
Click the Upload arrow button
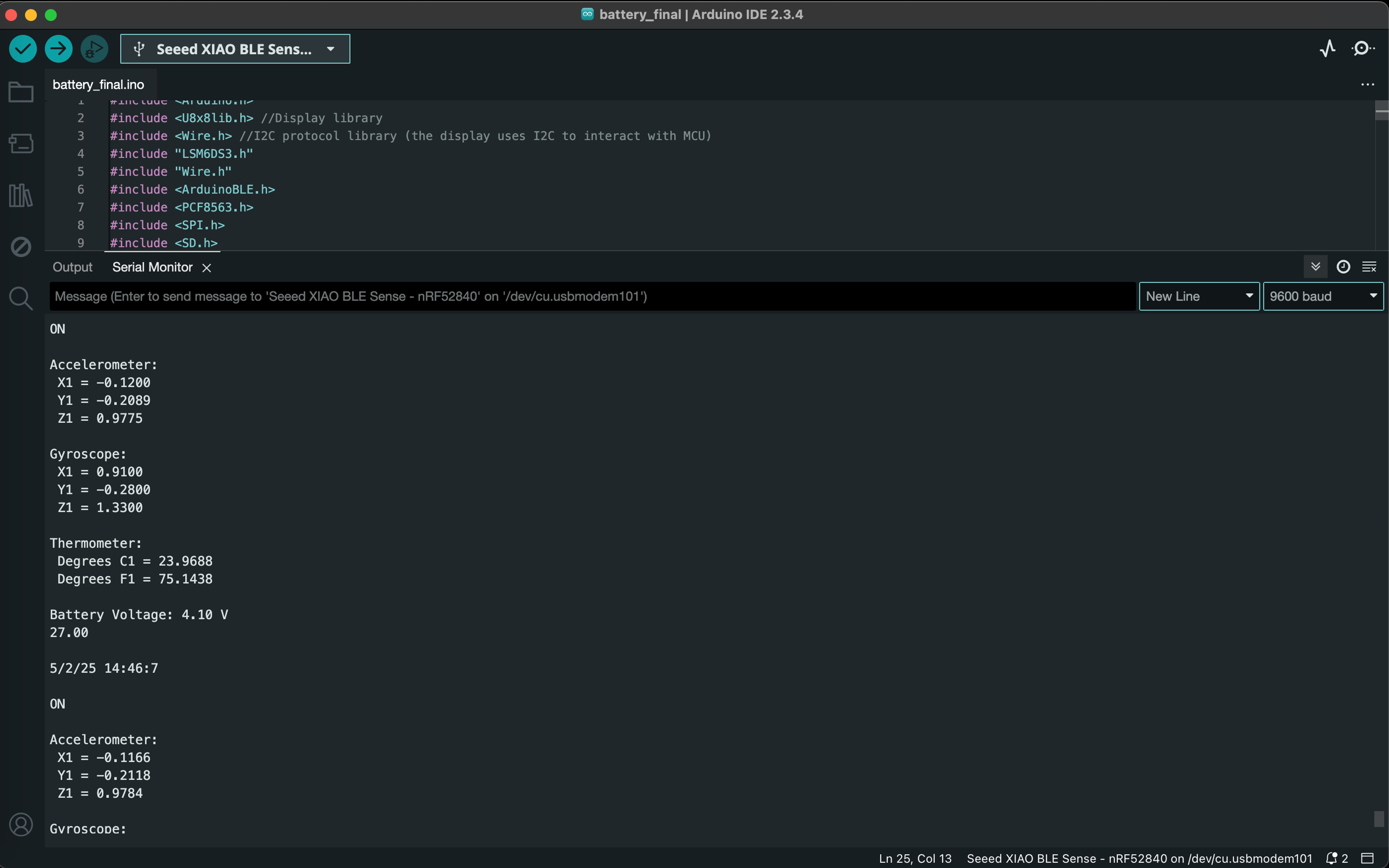[x=59, y=49]
